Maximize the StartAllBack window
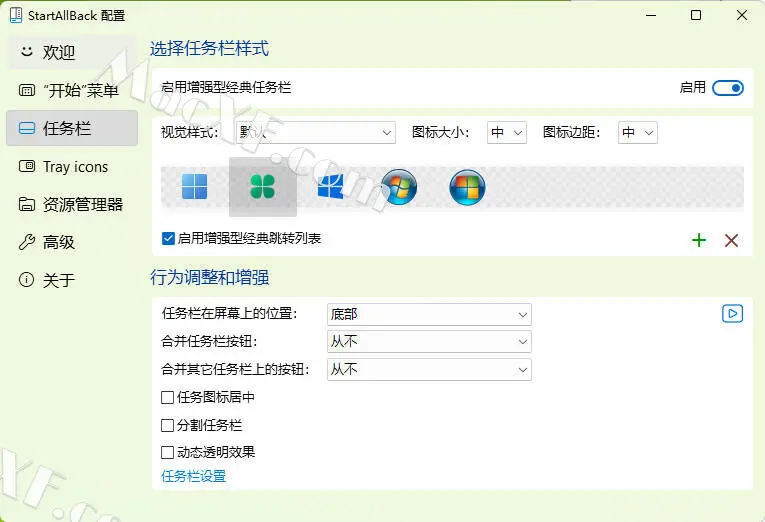The image size is (765, 522). pyautogui.click(x=696, y=15)
